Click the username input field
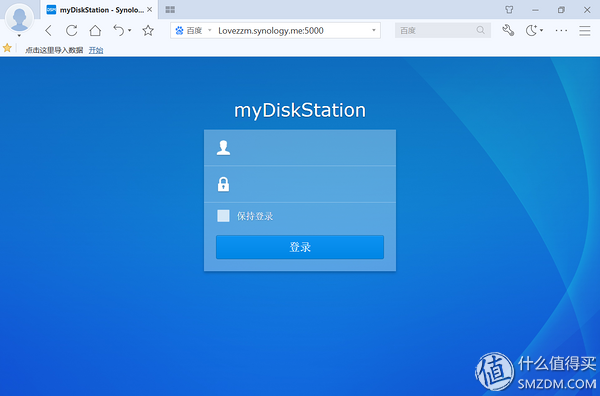 tap(300, 148)
